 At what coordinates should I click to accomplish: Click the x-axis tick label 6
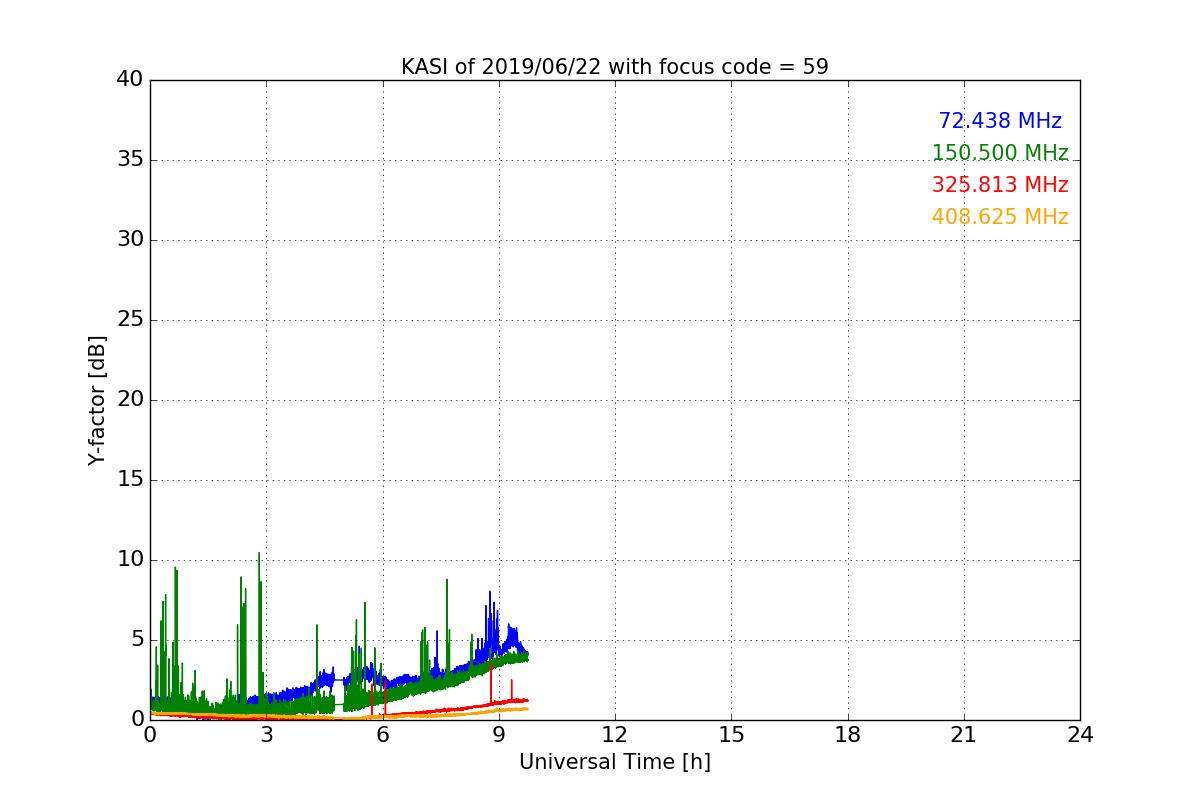point(383,735)
